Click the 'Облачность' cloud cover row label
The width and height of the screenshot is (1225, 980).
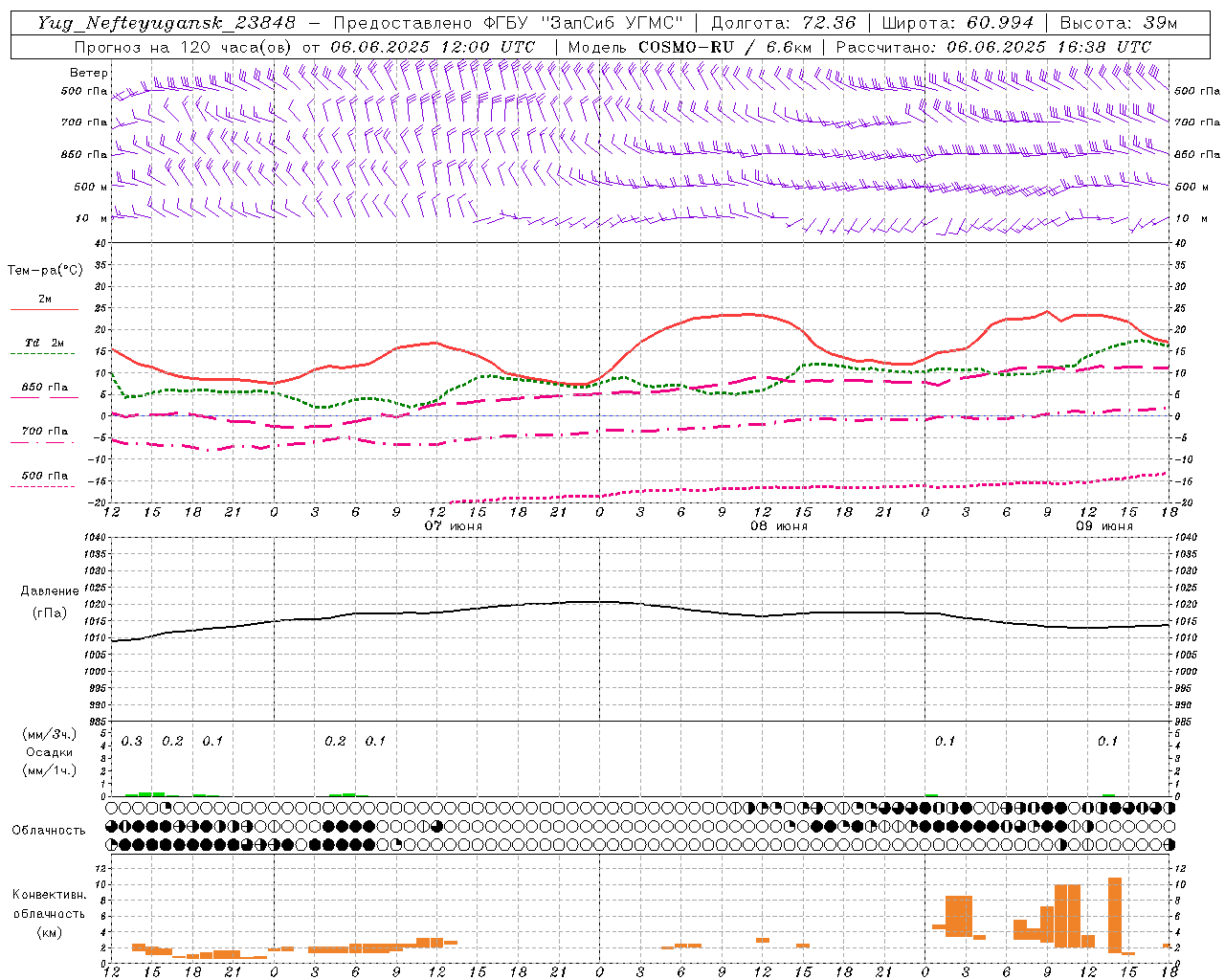49,831
